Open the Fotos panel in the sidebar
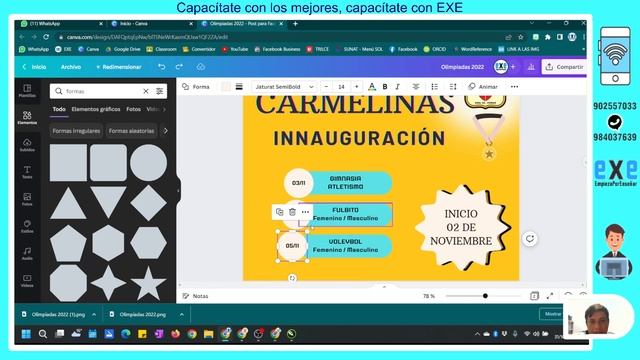 point(27,199)
